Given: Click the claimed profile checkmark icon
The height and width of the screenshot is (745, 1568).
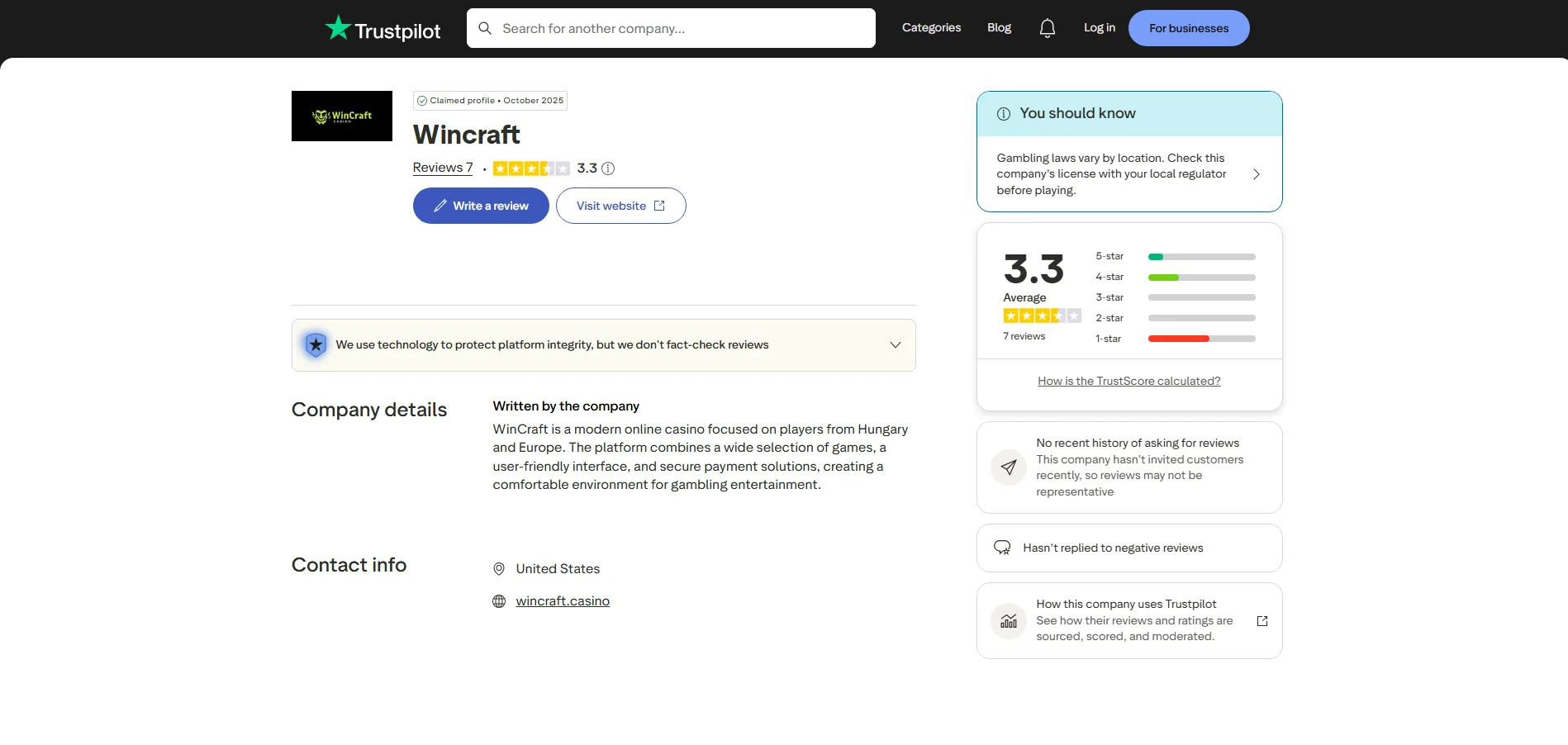Looking at the screenshot, I should 422,101.
